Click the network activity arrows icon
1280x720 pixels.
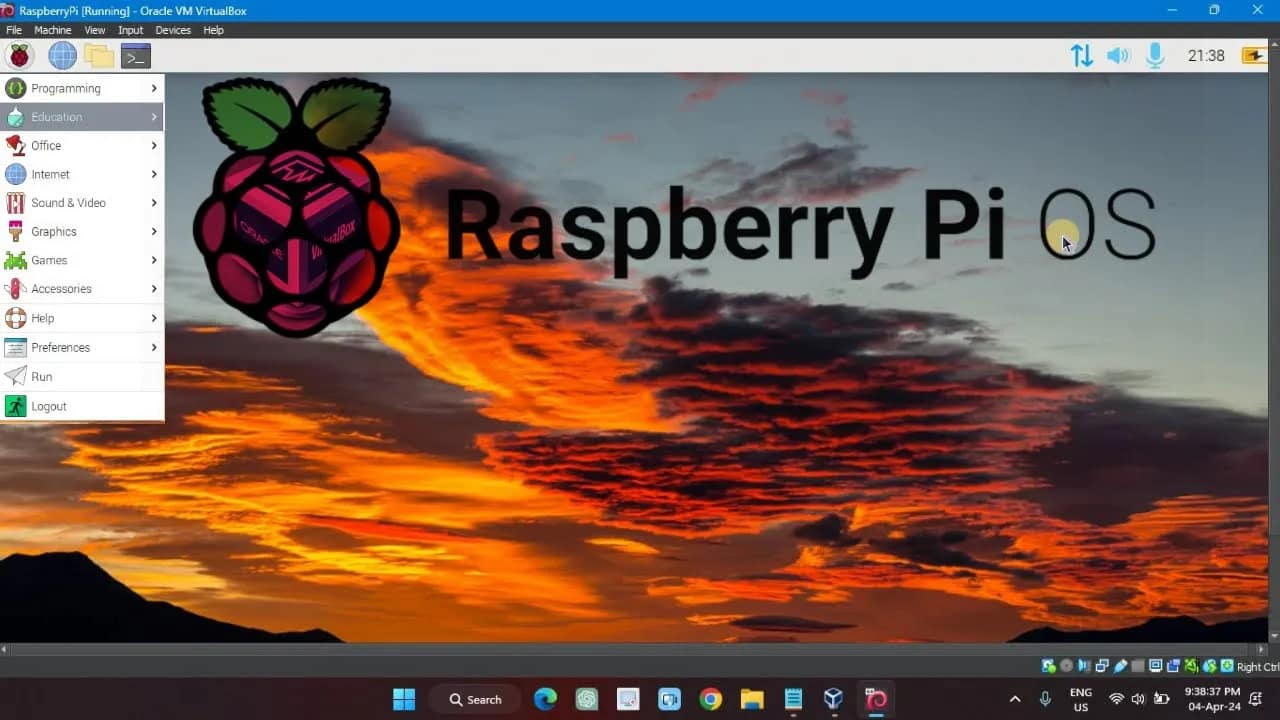(x=1081, y=55)
